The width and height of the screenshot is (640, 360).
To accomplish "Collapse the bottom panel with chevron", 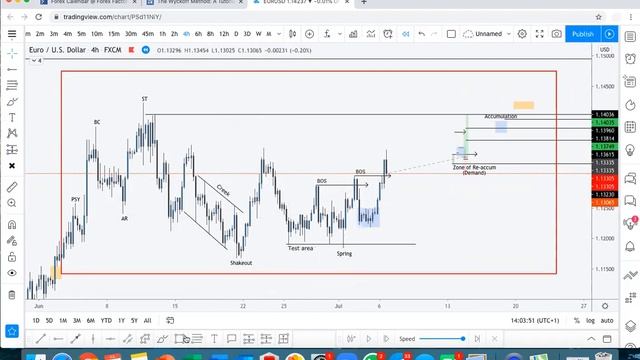I will click(591, 339).
